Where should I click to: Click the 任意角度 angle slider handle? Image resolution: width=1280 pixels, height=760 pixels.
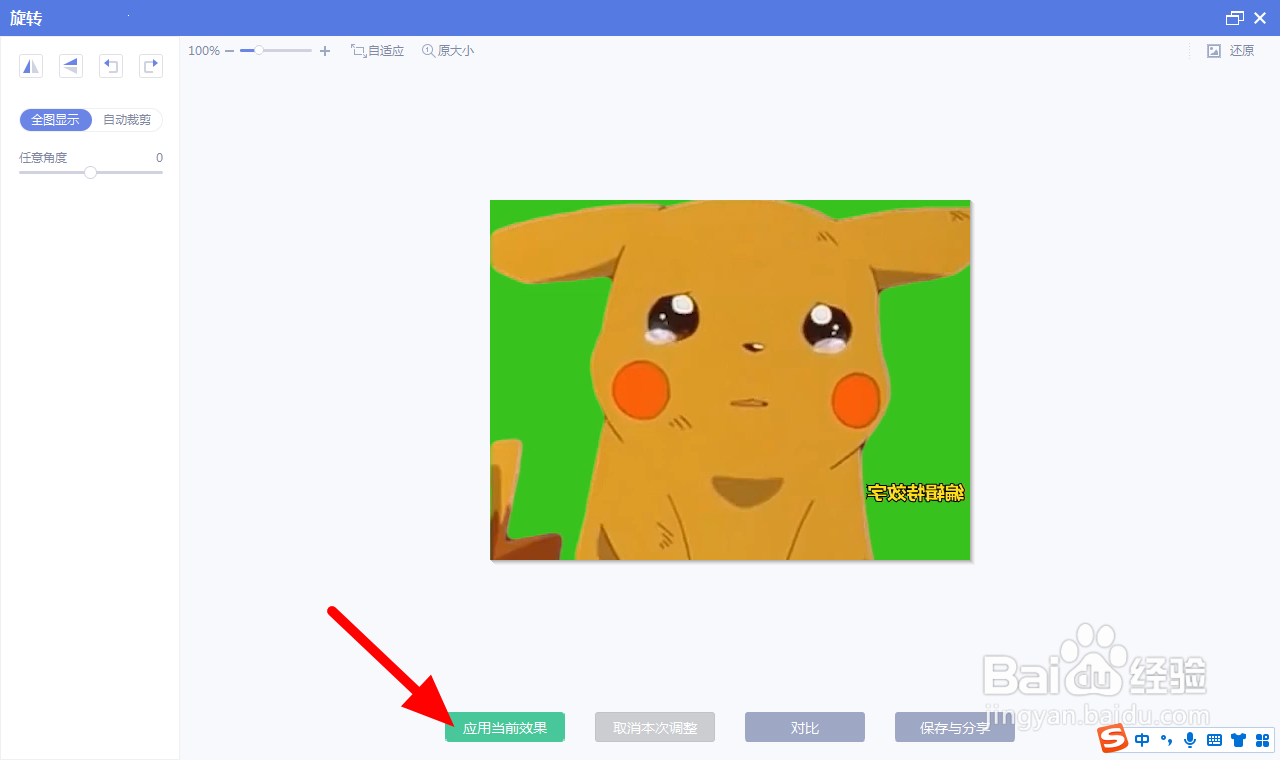90,172
